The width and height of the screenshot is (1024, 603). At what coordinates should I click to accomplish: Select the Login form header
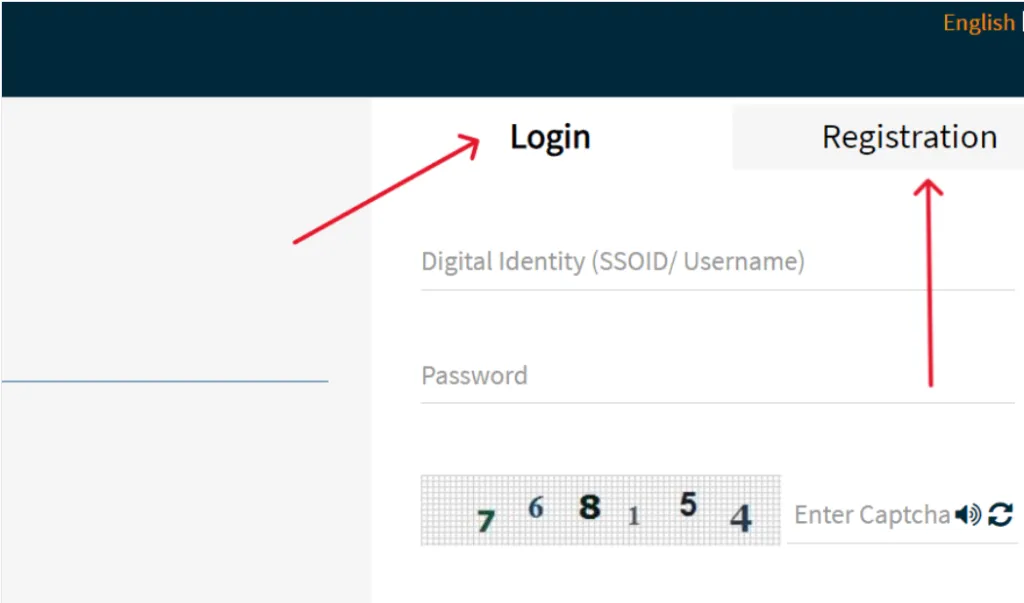550,137
